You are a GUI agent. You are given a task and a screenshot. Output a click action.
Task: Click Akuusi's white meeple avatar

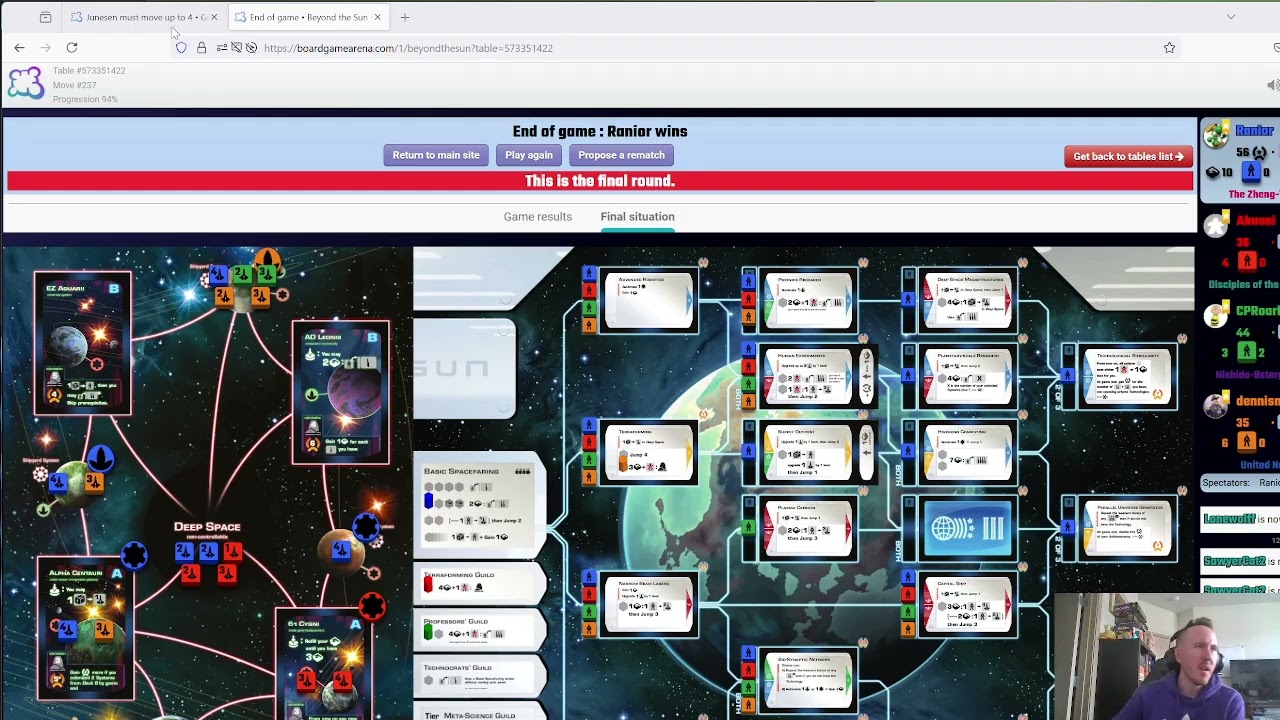point(1216,226)
